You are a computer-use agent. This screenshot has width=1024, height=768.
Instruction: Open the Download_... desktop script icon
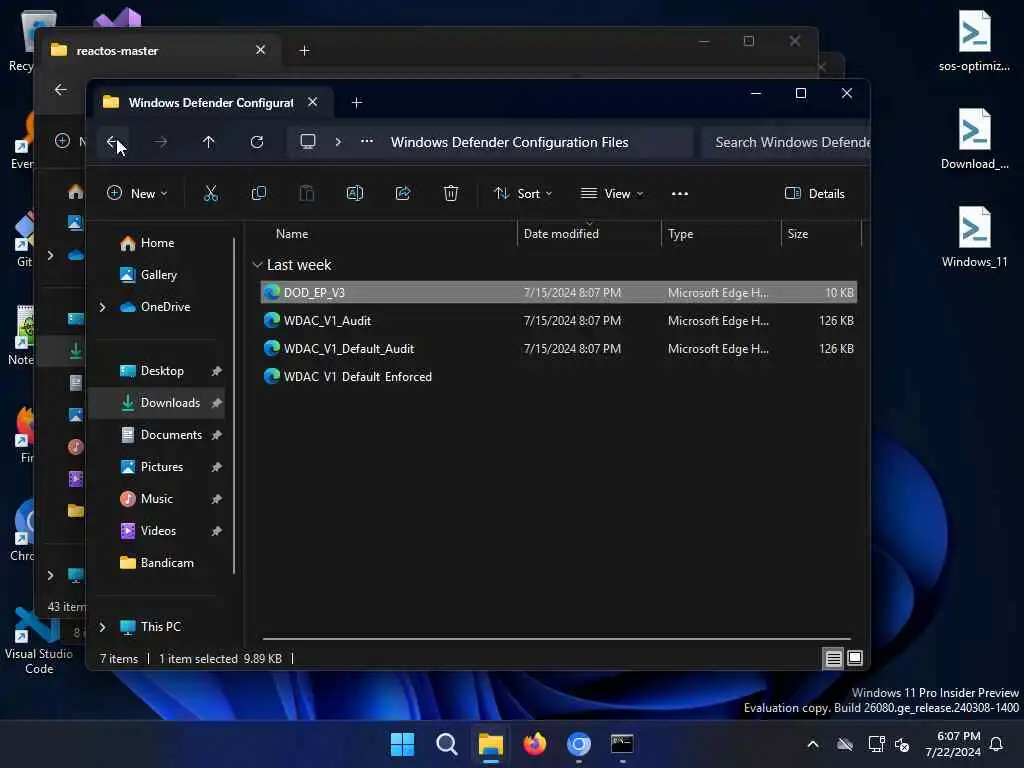click(974, 138)
